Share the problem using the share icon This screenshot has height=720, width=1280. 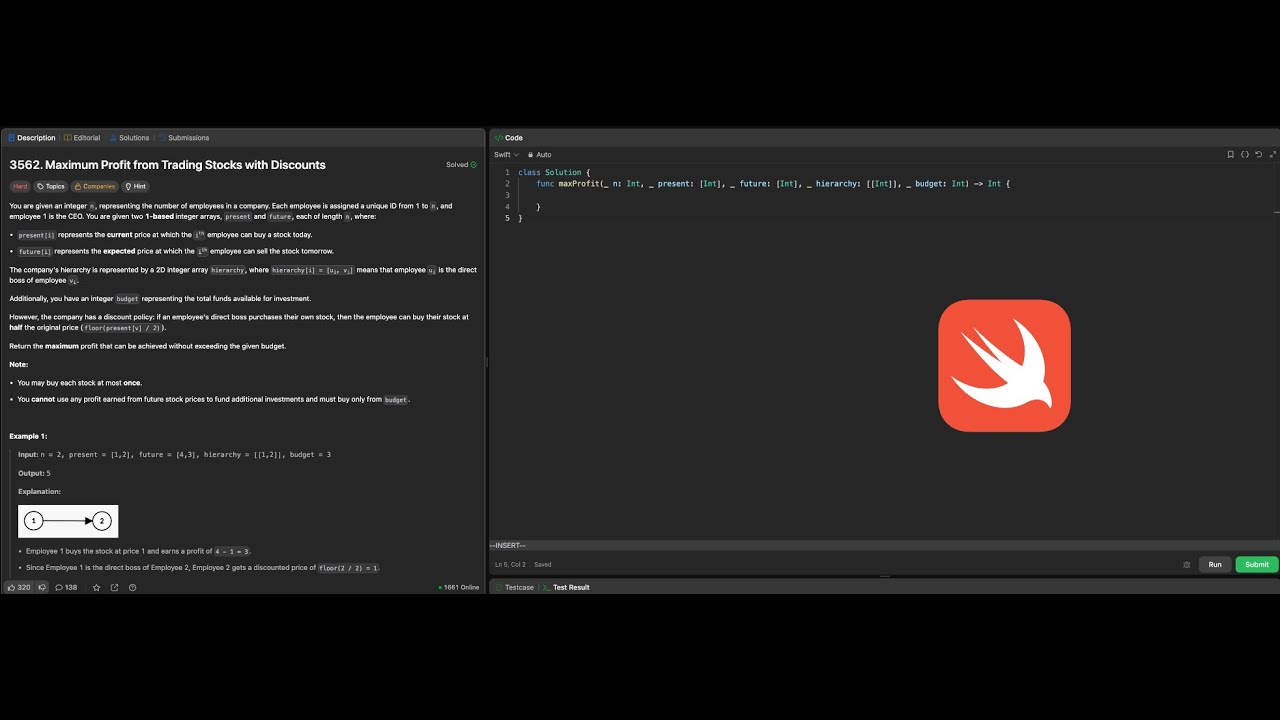pyautogui.click(x=114, y=587)
